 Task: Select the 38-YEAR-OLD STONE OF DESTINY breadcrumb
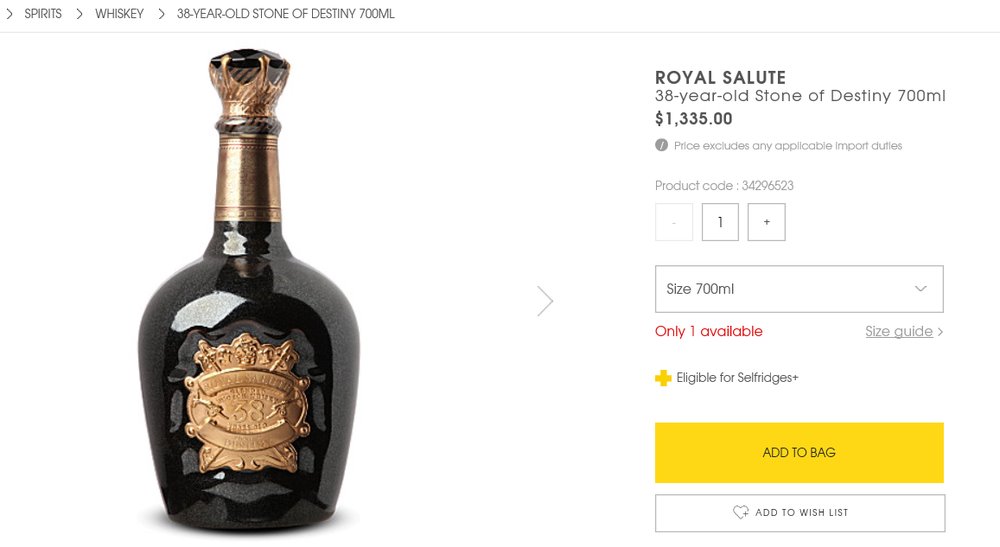pos(285,14)
